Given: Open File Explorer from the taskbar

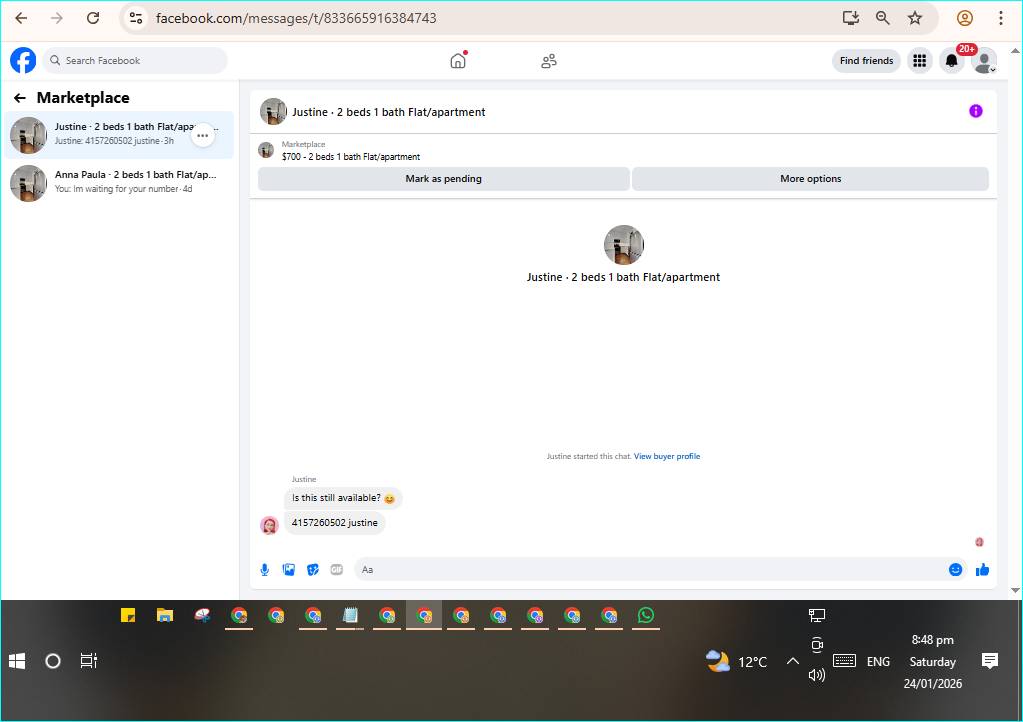Looking at the screenshot, I should tap(165, 615).
